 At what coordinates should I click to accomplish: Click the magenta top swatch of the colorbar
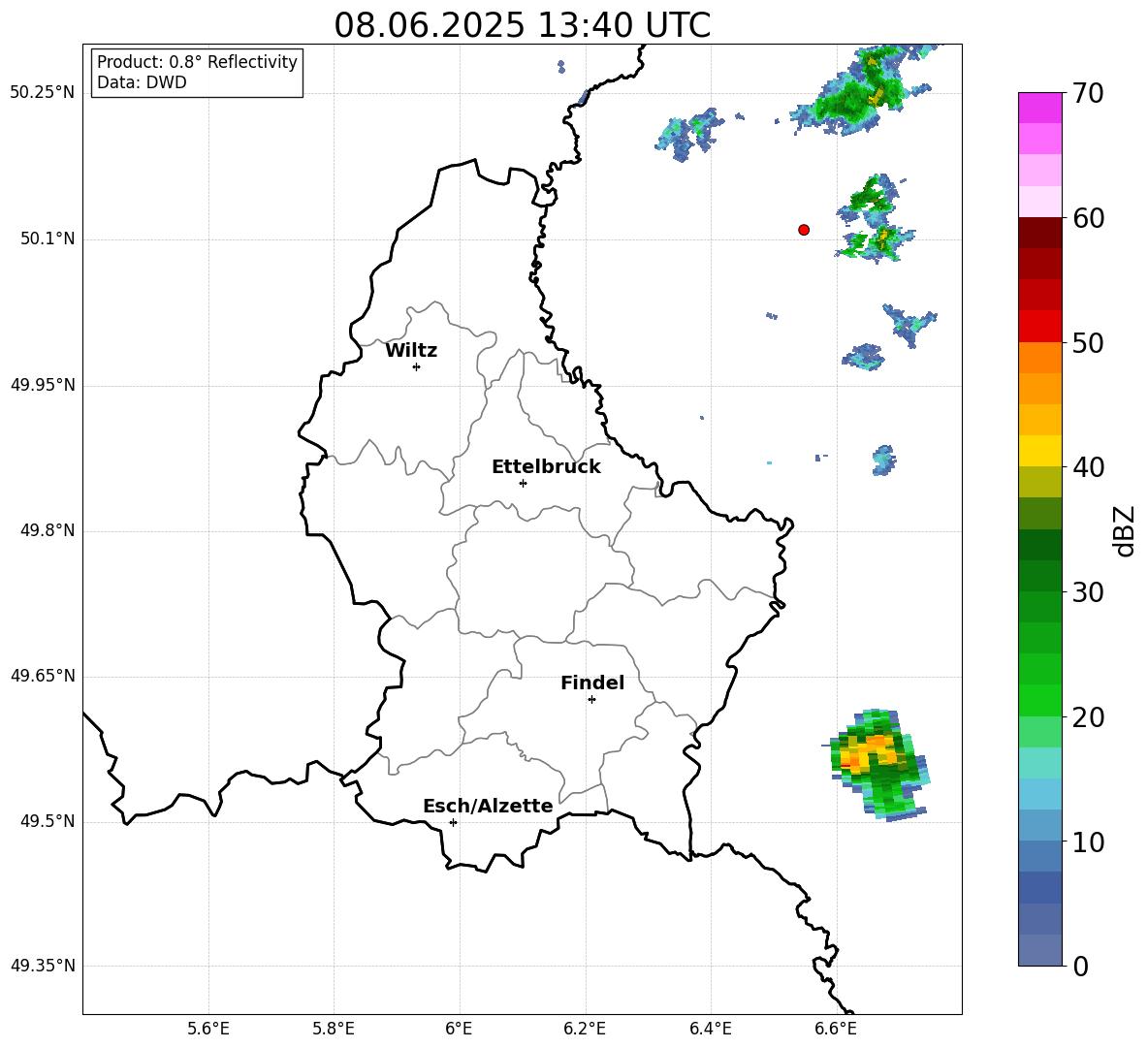(x=1040, y=108)
